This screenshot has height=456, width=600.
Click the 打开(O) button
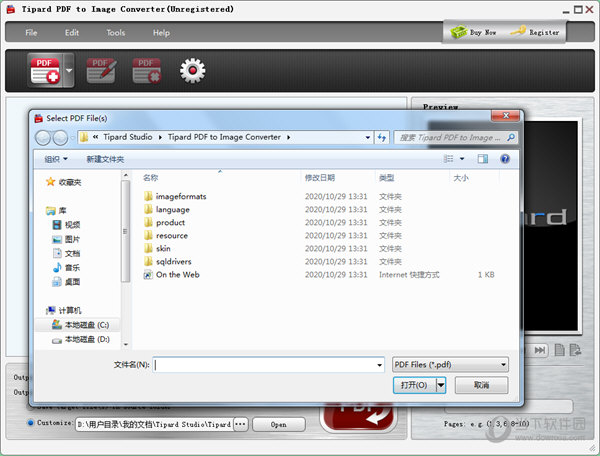tap(414, 385)
